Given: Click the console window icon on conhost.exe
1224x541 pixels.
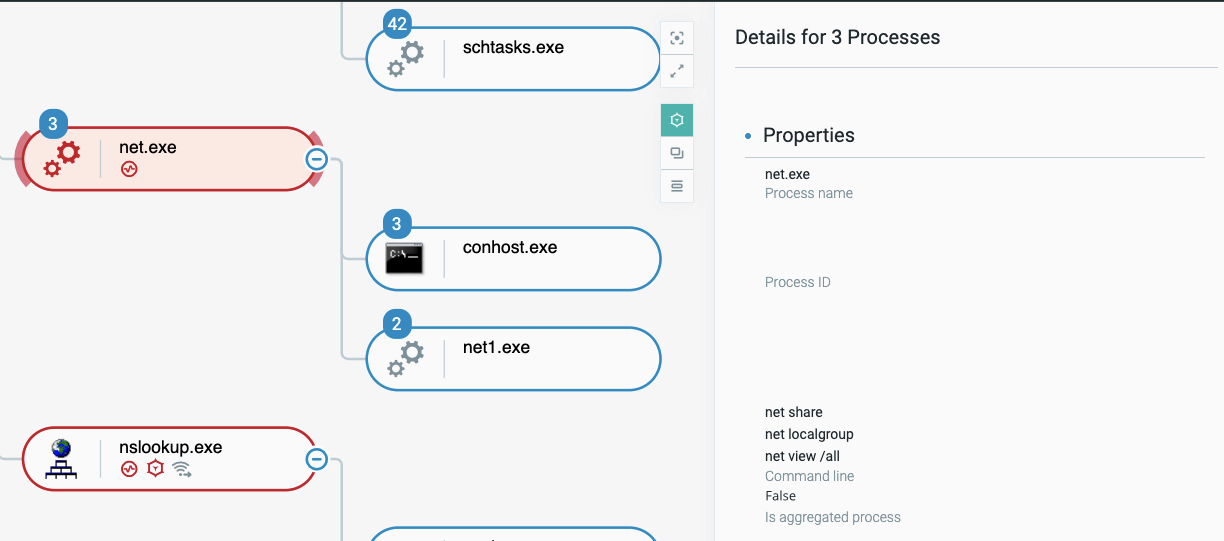Looking at the screenshot, I should (x=405, y=259).
